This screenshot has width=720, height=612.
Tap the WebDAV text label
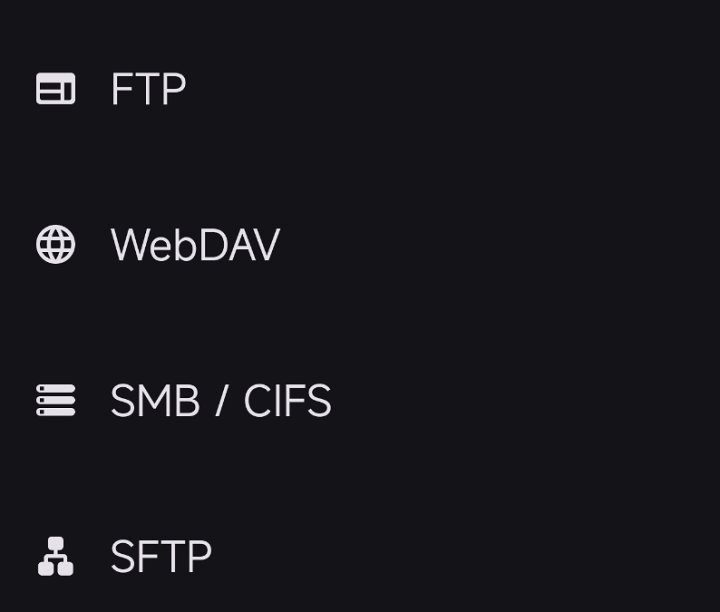[x=195, y=245]
